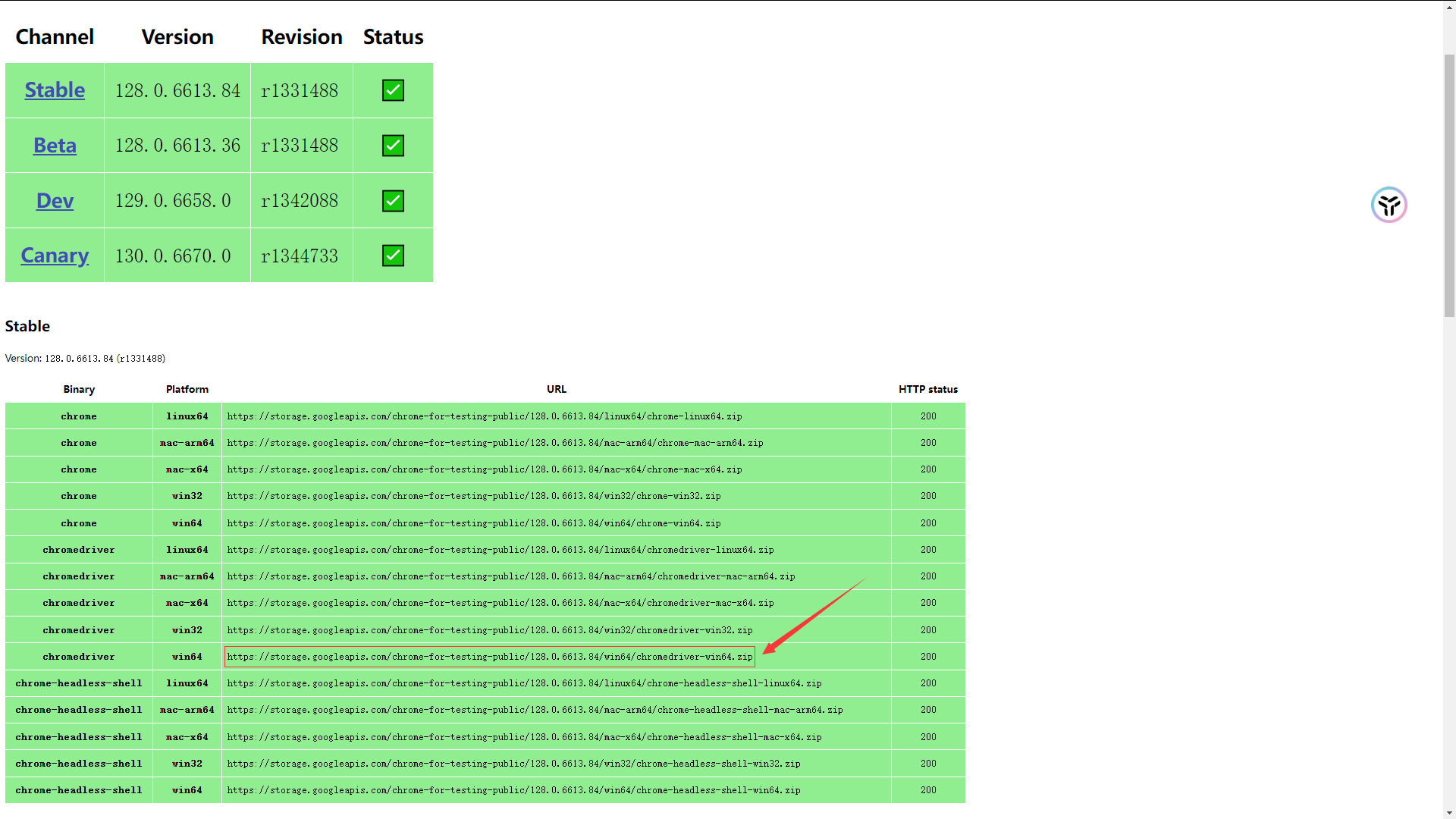Click the chrome-headless-shell-win64.zip URL

[513, 790]
